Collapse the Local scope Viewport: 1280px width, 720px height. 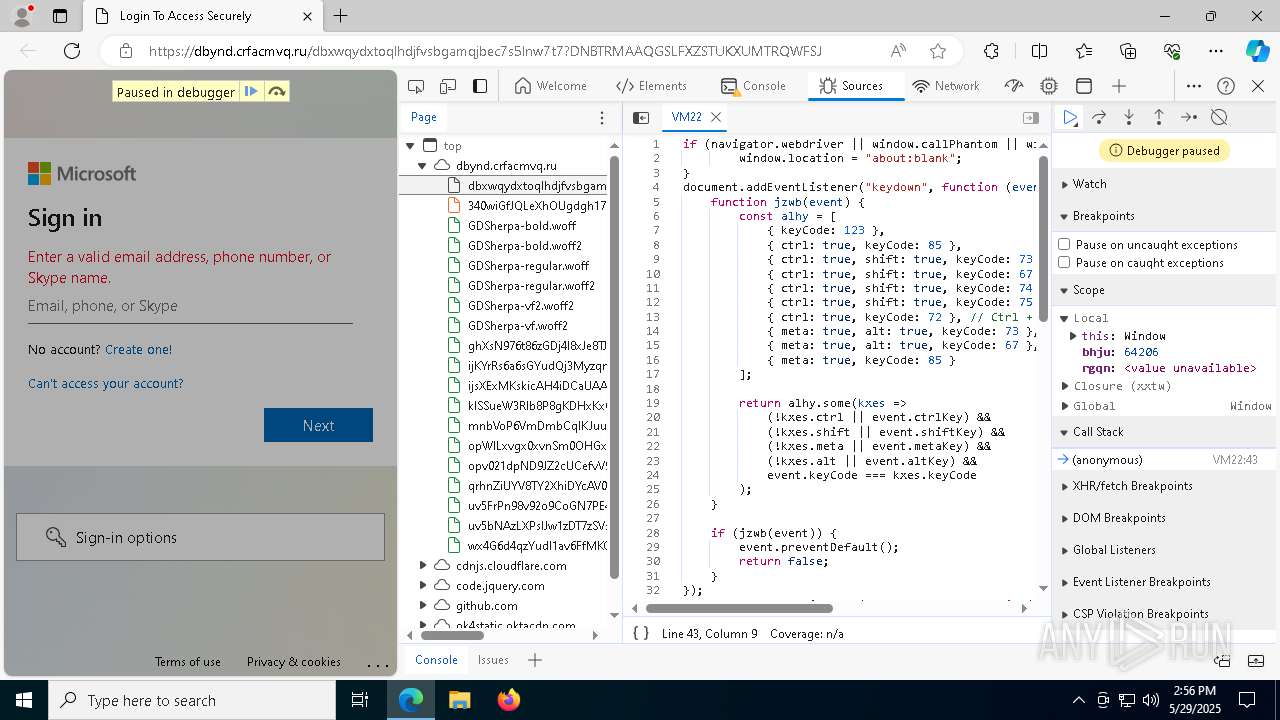pos(1066,318)
